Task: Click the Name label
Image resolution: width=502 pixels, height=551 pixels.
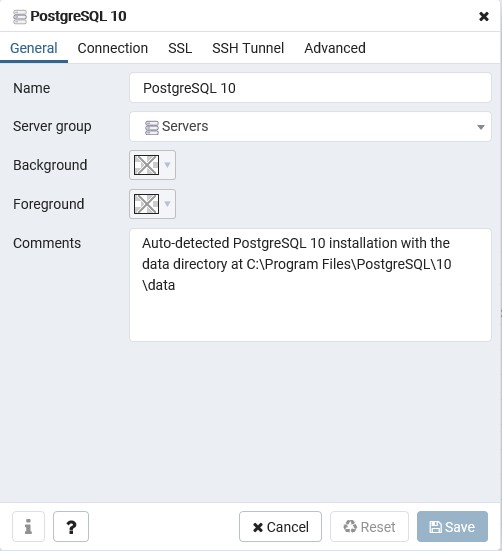Action: 32,88
